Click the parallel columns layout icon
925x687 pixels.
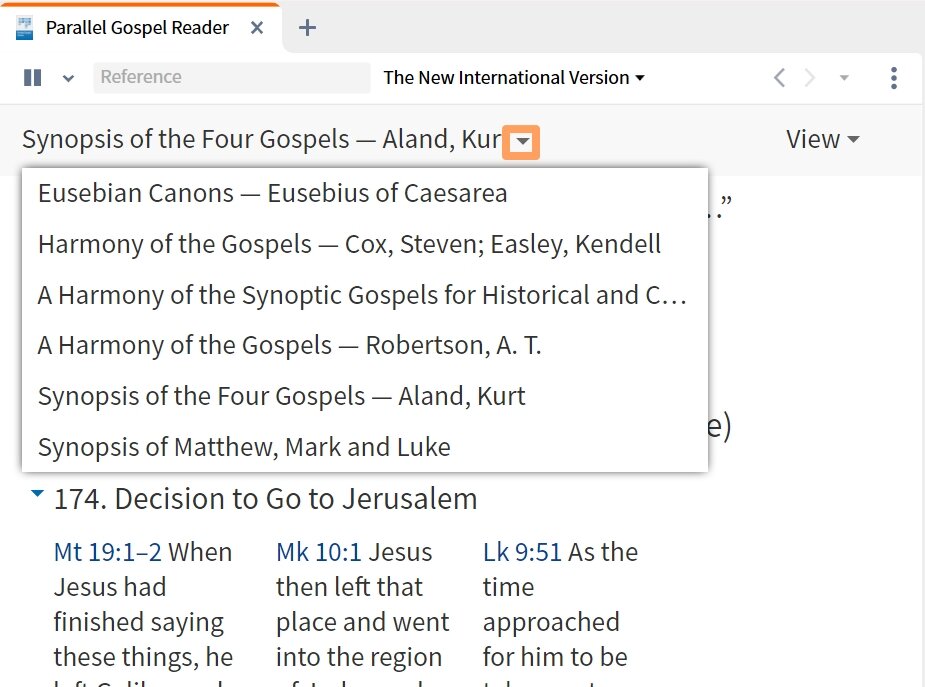pos(32,78)
